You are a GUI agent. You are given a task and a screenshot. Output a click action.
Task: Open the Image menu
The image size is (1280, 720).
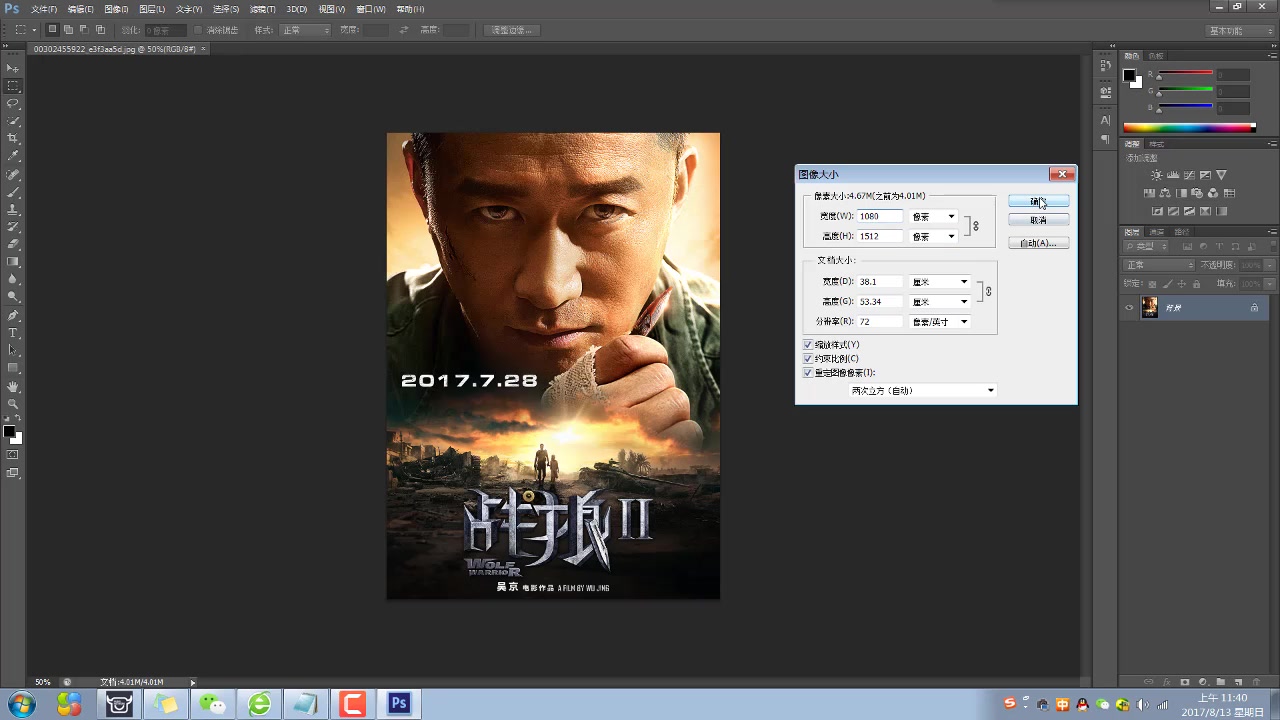117,9
